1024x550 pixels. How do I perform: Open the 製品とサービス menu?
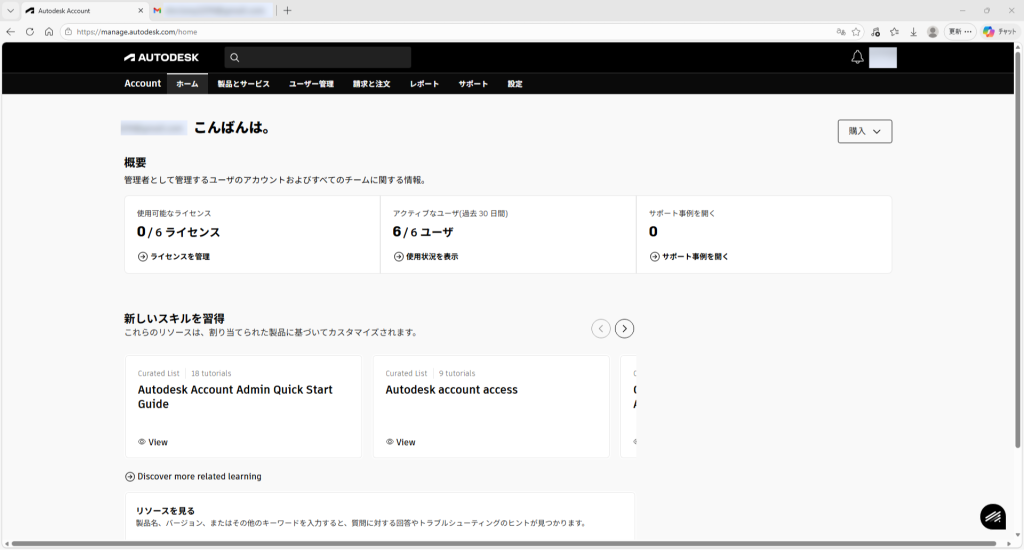coord(243,84)
